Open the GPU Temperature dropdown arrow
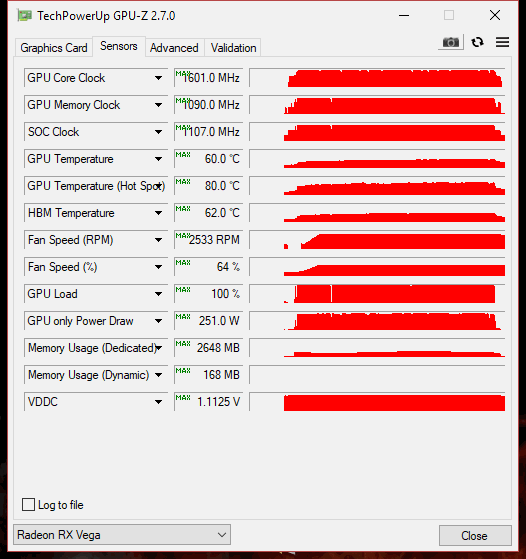526x559 pixels. point(158,159)
